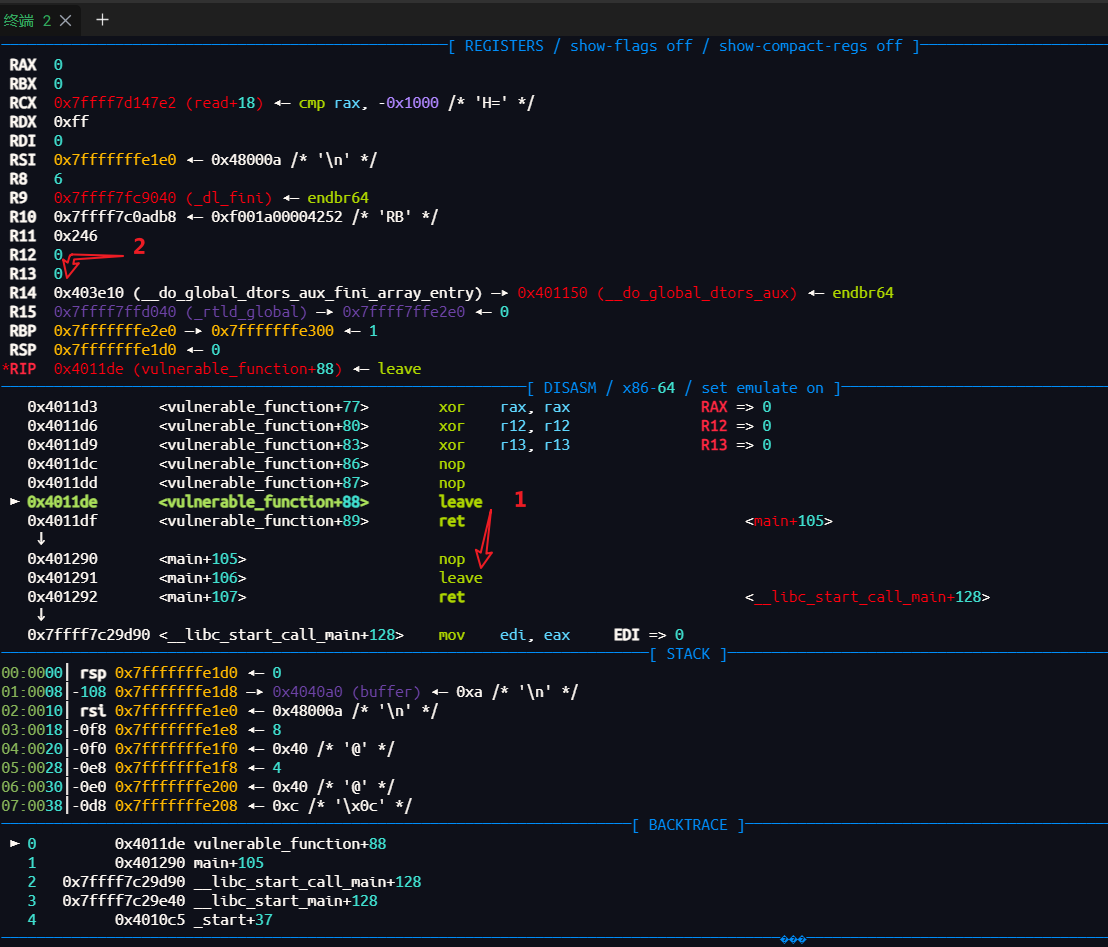Click the 0x4040a0 (buffer) stack value
1108x947 pixels.
[346, 693]
